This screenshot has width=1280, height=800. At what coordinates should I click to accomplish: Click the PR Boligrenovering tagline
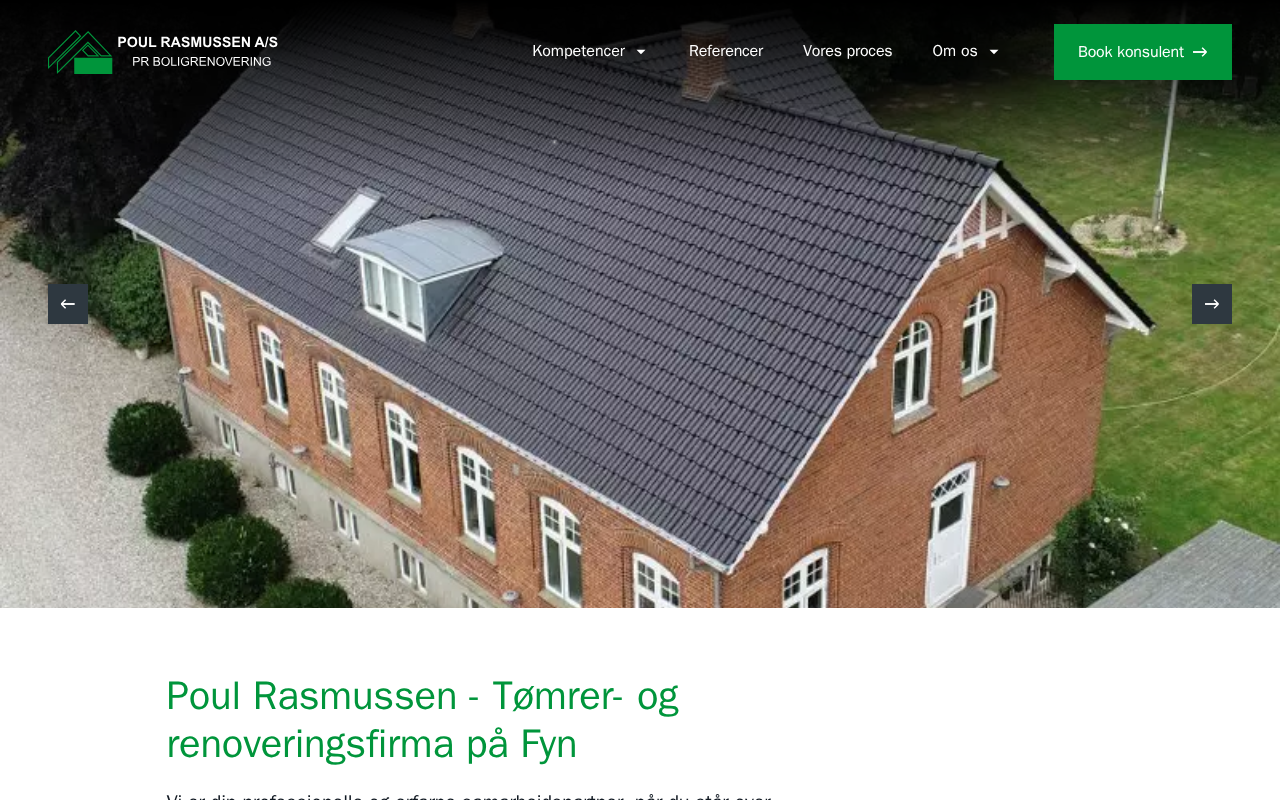202,62
